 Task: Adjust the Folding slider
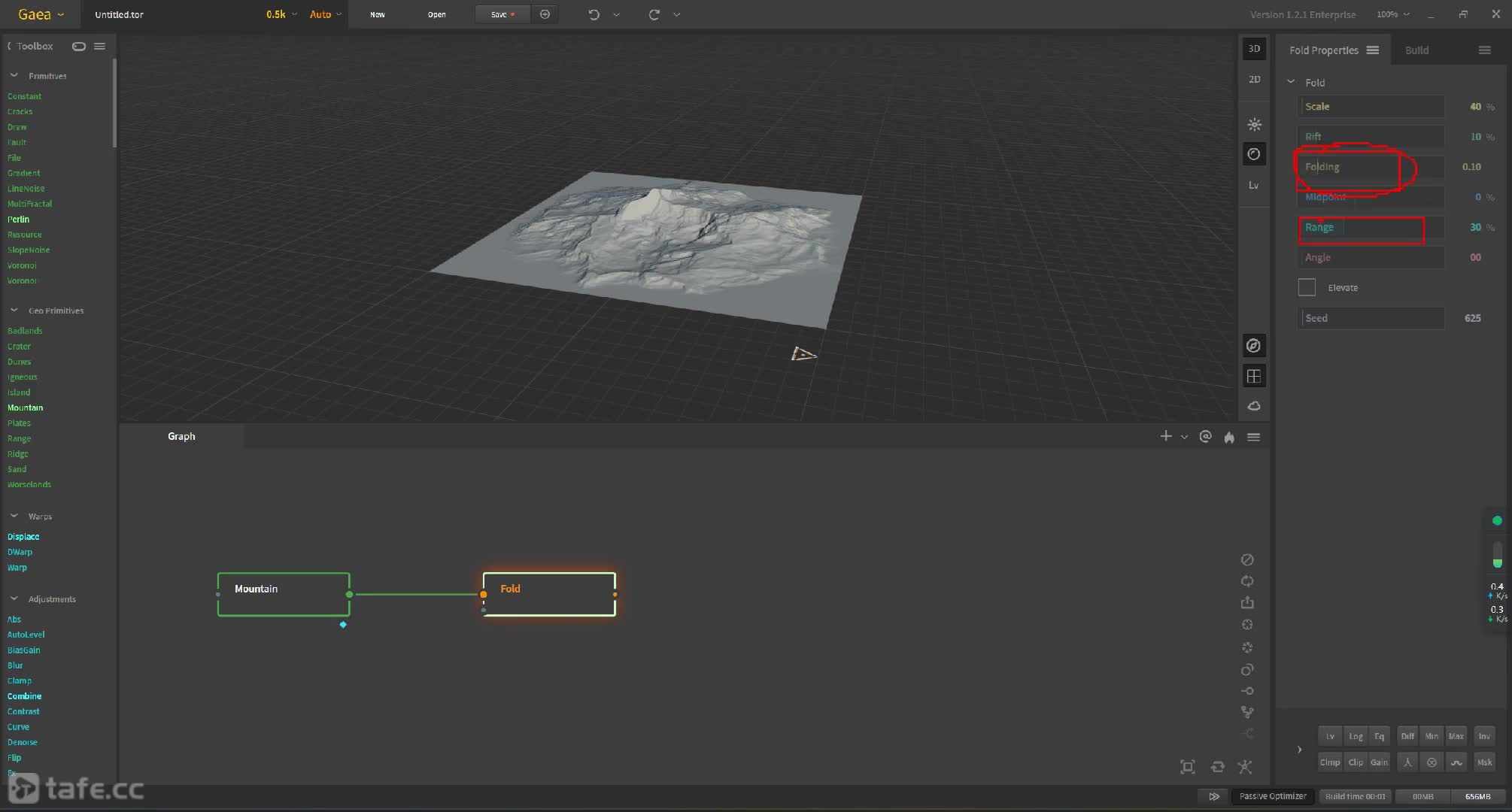coord(1371,167)
